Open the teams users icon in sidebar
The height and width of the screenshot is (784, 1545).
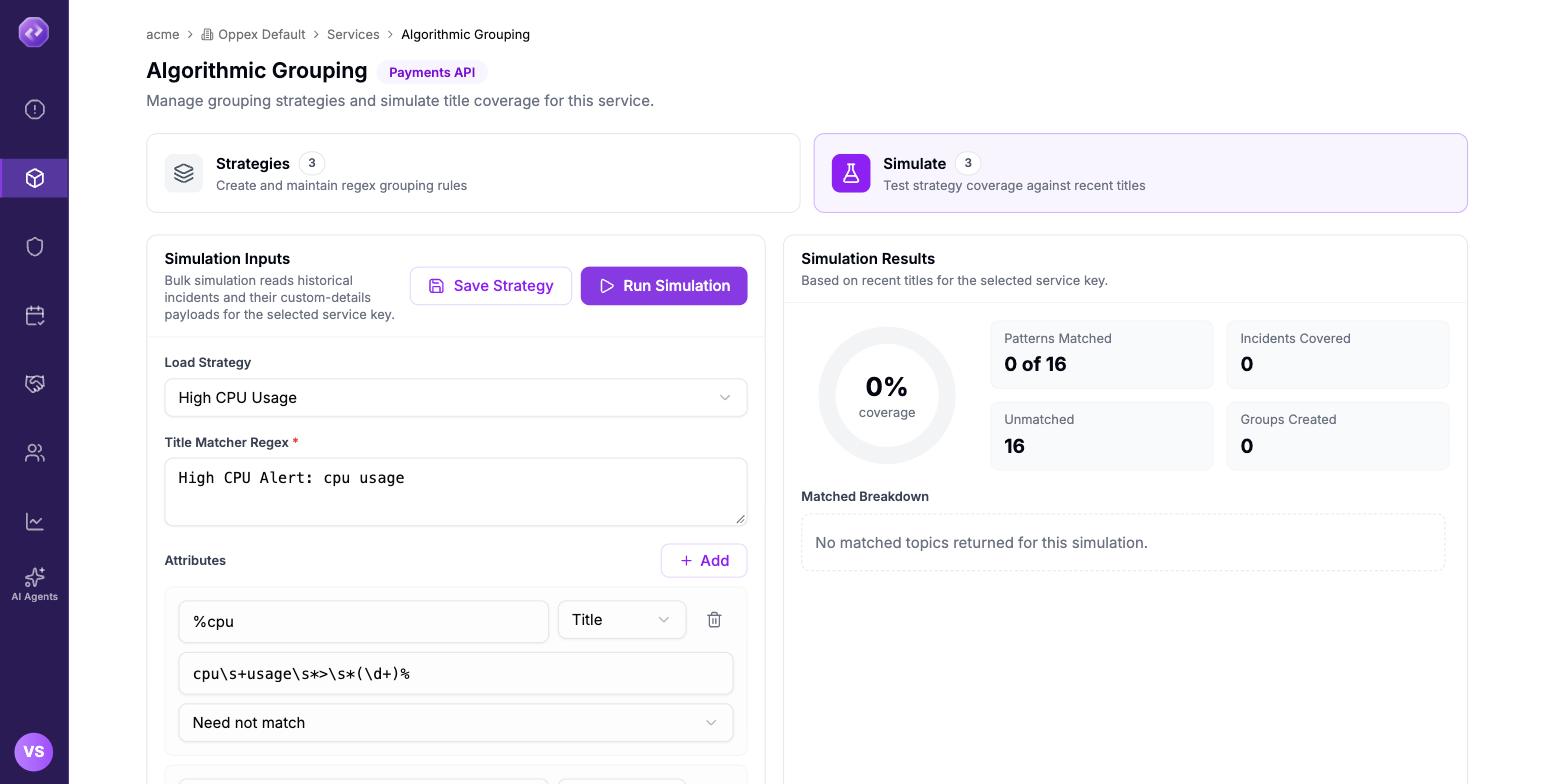tap(35, 453)
